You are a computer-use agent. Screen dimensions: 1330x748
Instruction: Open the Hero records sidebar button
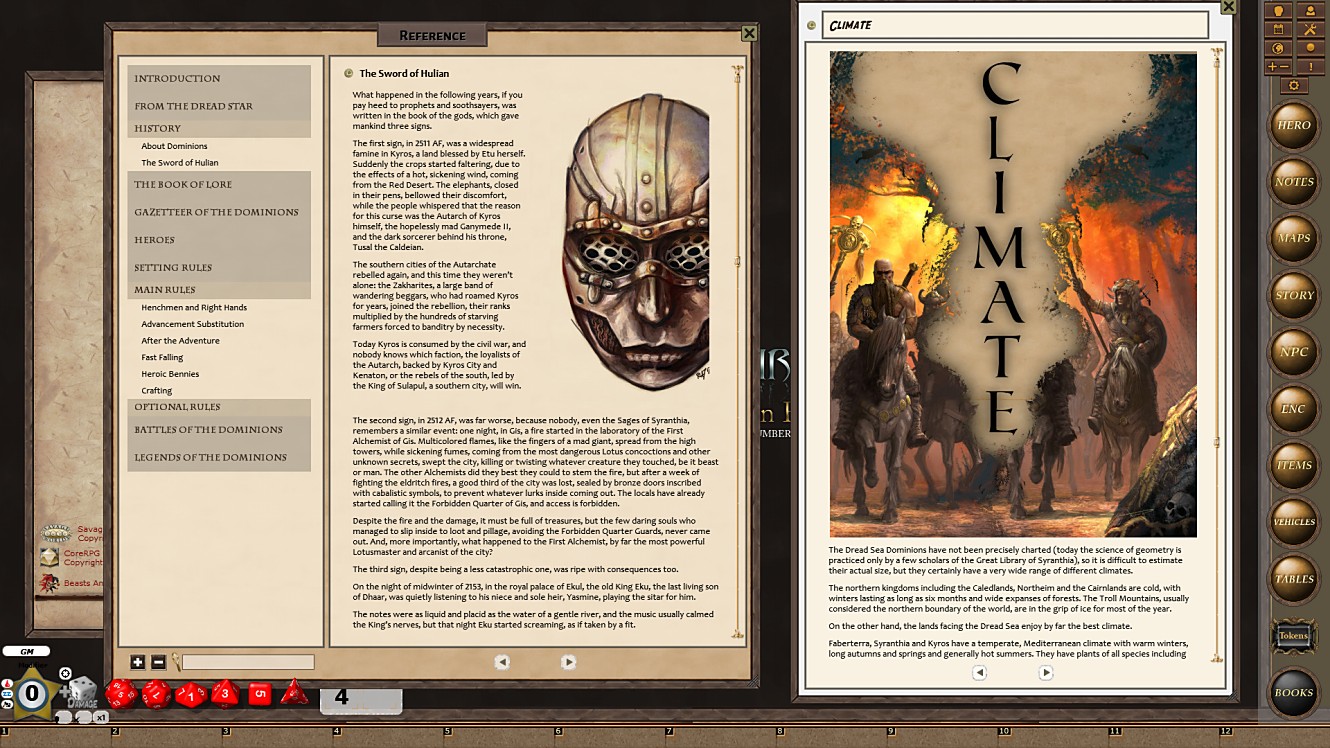click(x=1294, y=127)
